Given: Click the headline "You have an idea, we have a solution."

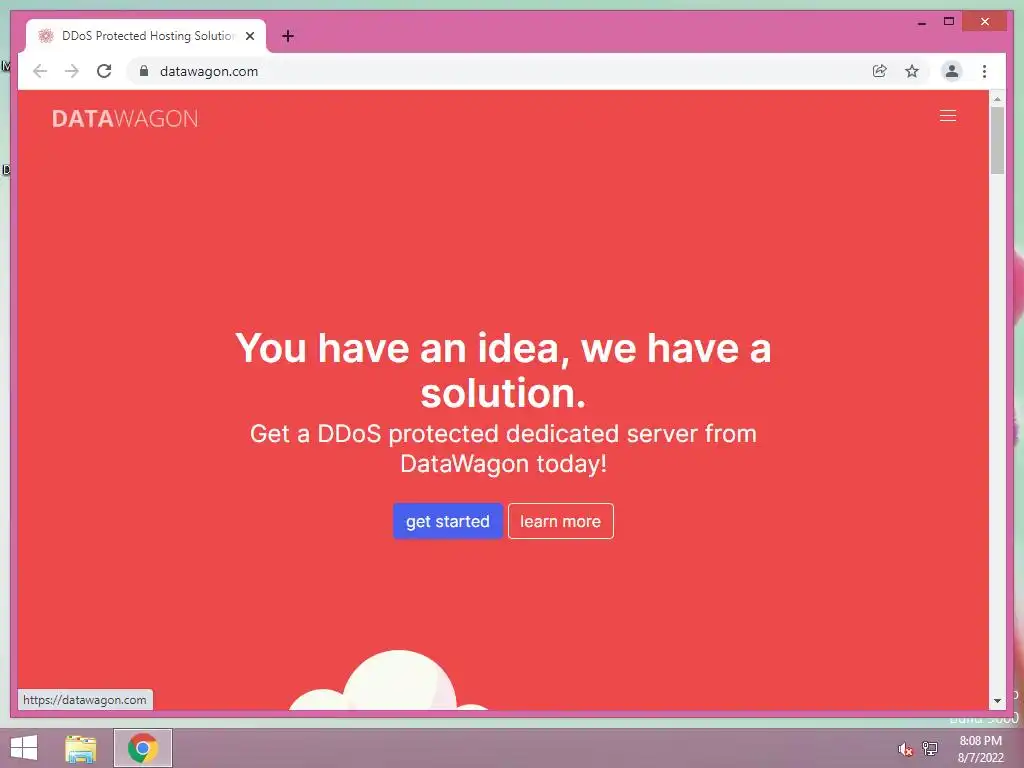Looking at the screenshot, I should [x=503, y=370].
